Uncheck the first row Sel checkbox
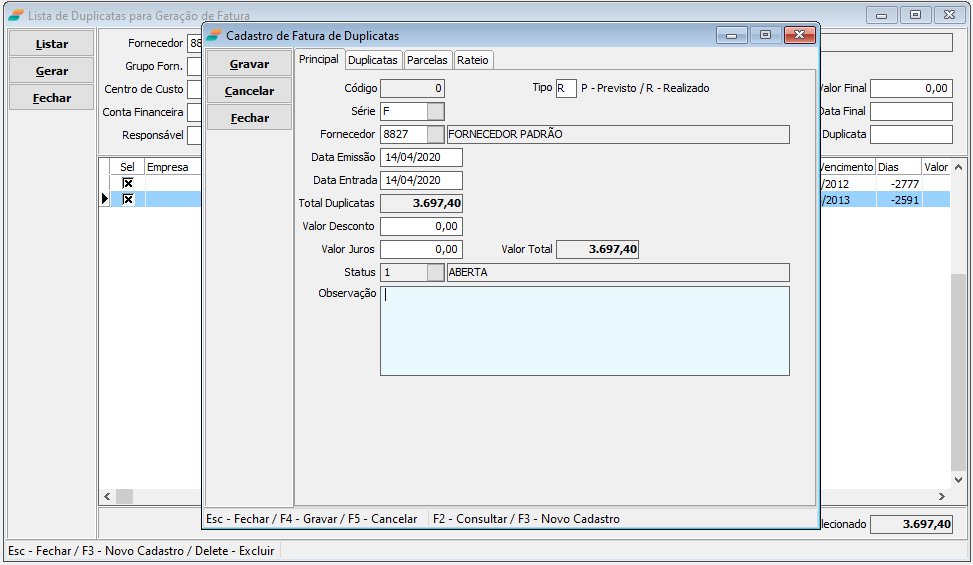This screenshot has height=565, width=973. [x=127, y=184]
